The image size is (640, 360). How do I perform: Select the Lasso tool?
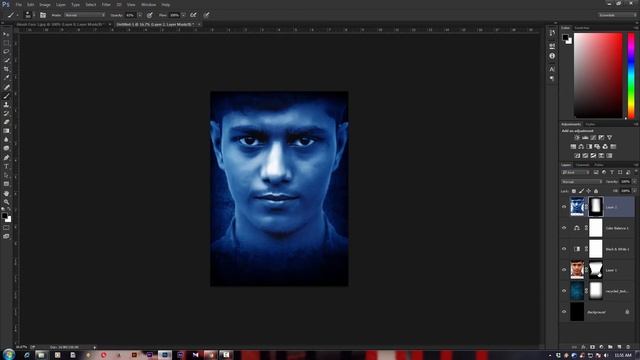(x=6, y=51)
